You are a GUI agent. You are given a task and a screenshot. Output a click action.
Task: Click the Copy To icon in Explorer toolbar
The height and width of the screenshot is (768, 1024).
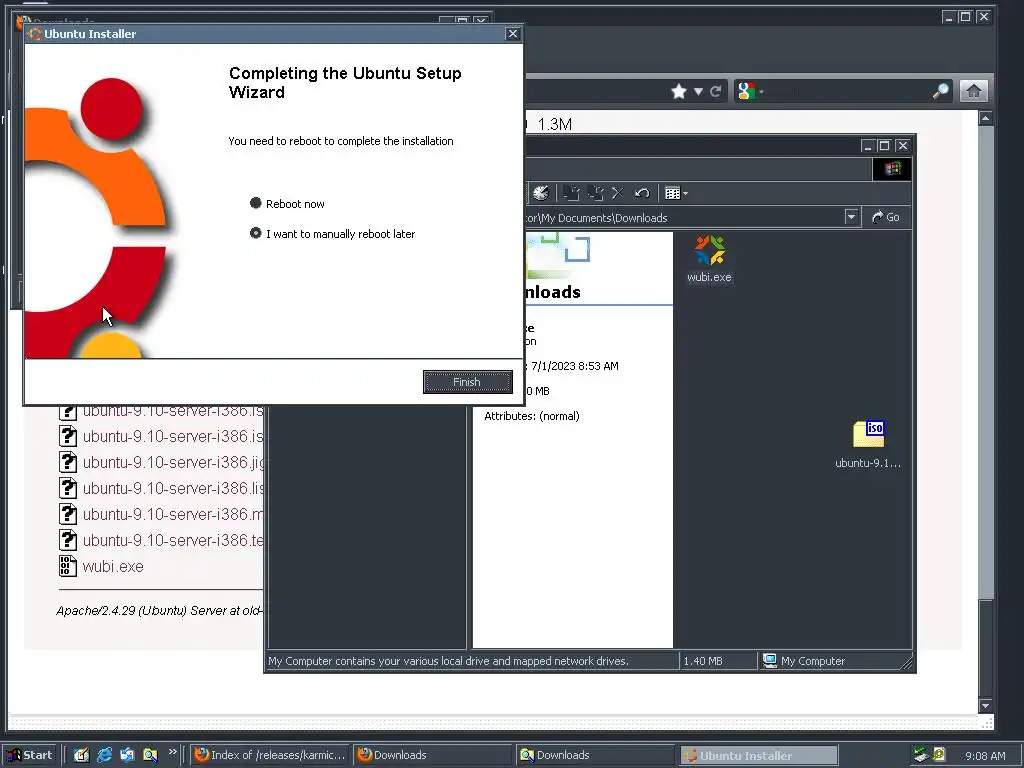click(x=595, y=193)
